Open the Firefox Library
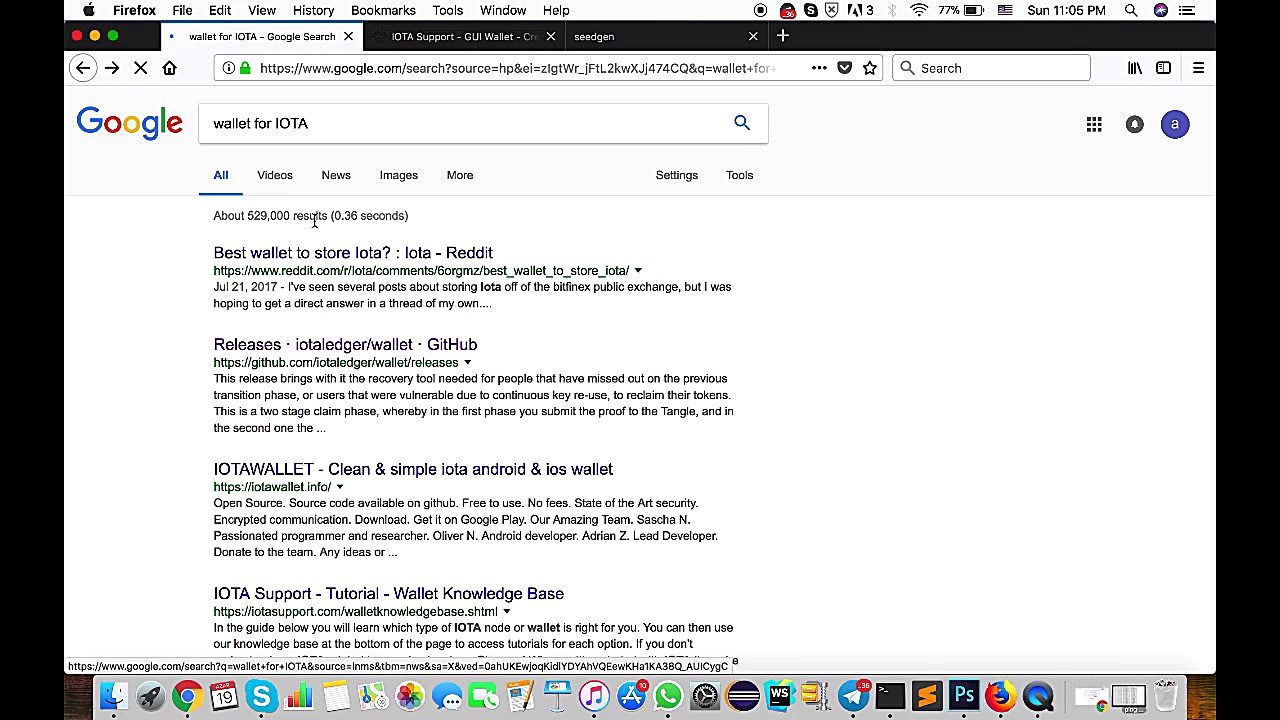Screen dimensions: 1280x720 click(x=1135, y=68)
